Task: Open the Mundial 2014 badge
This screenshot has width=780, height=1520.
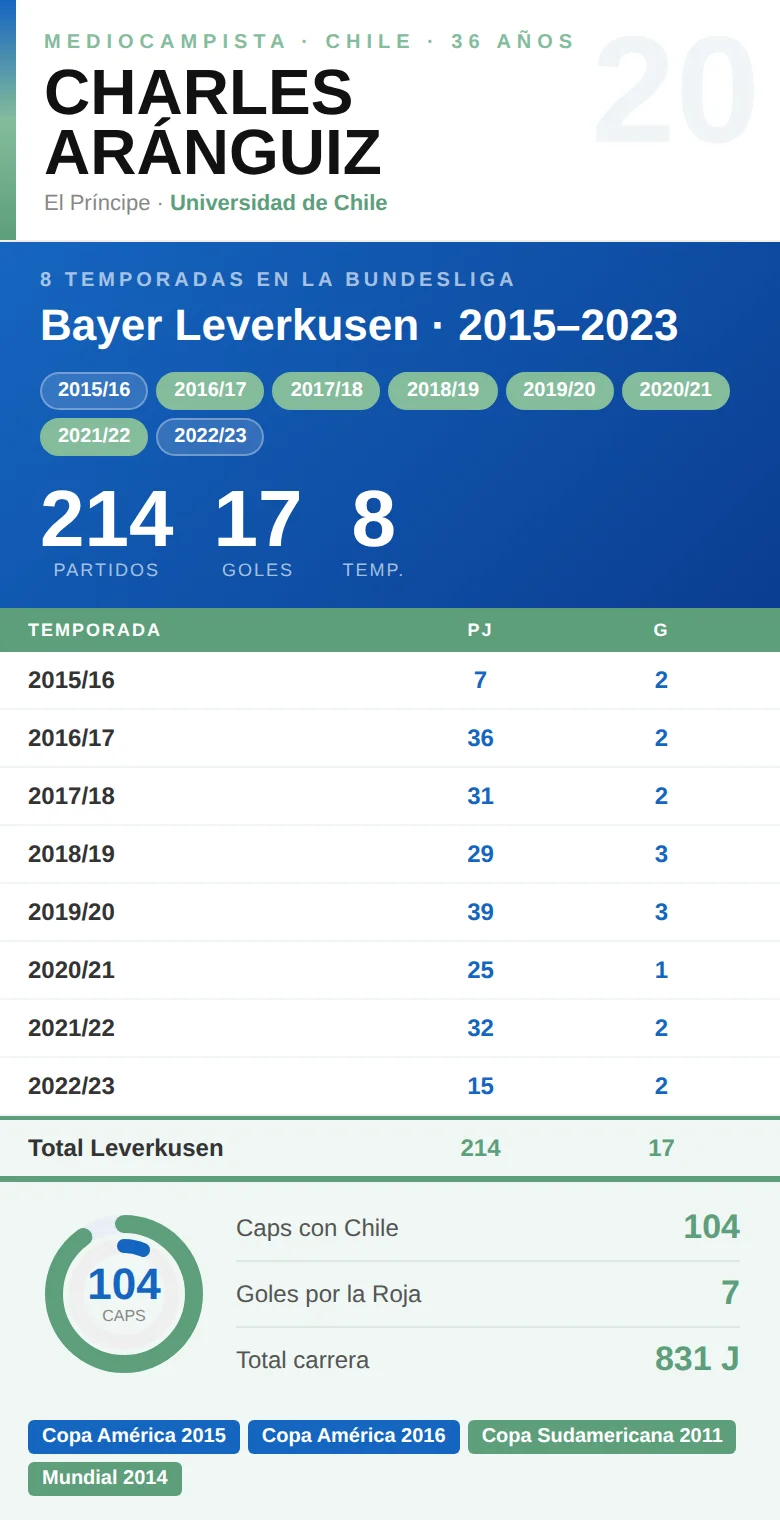Action: [105, 1478]
